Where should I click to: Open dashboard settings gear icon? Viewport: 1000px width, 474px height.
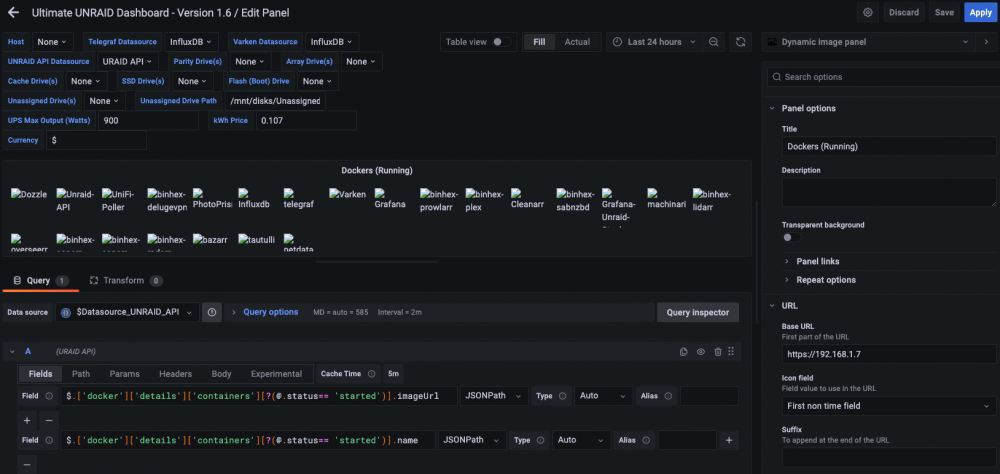867,12
